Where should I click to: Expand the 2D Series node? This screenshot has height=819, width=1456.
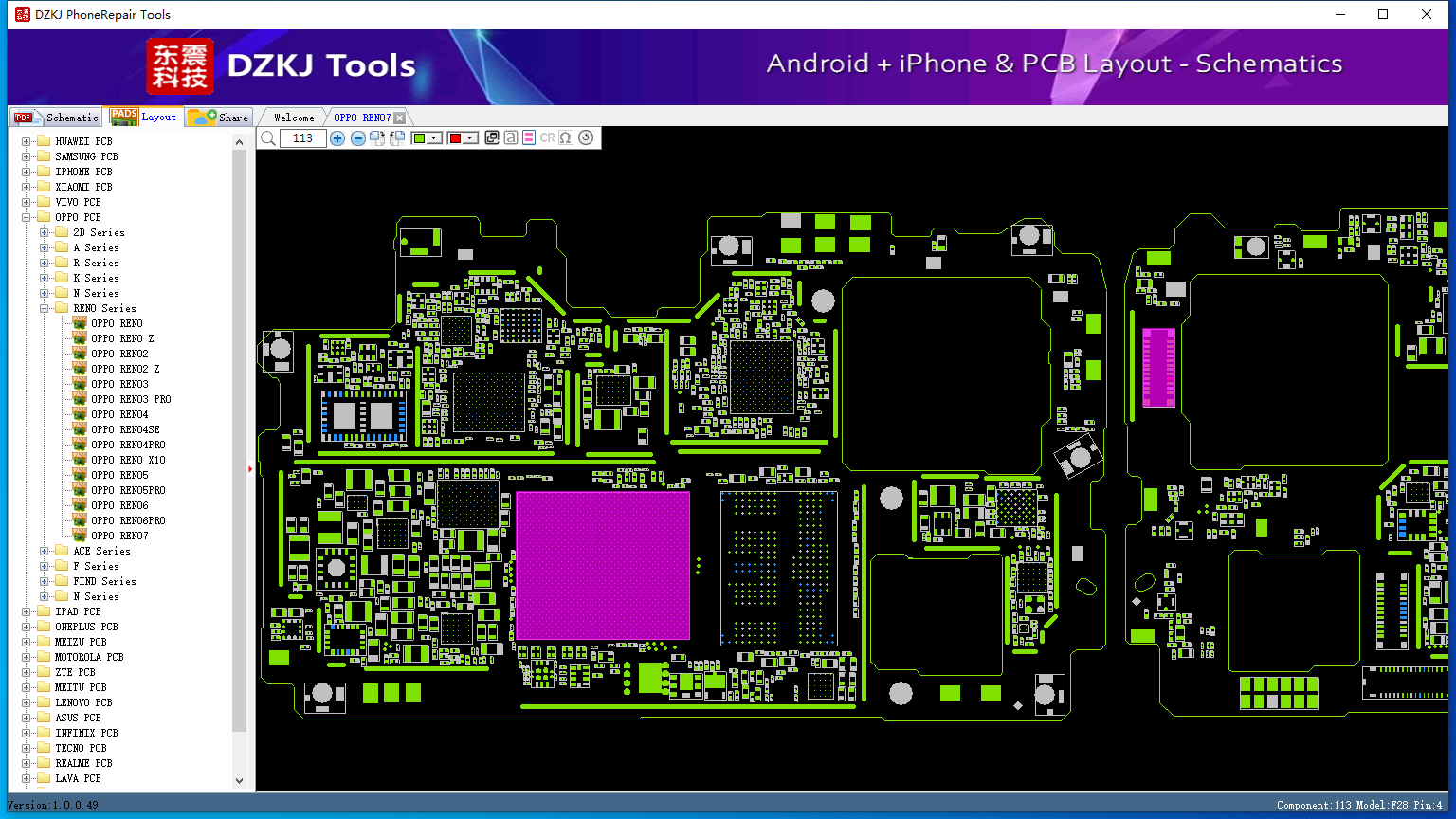(x=45, y=232)
